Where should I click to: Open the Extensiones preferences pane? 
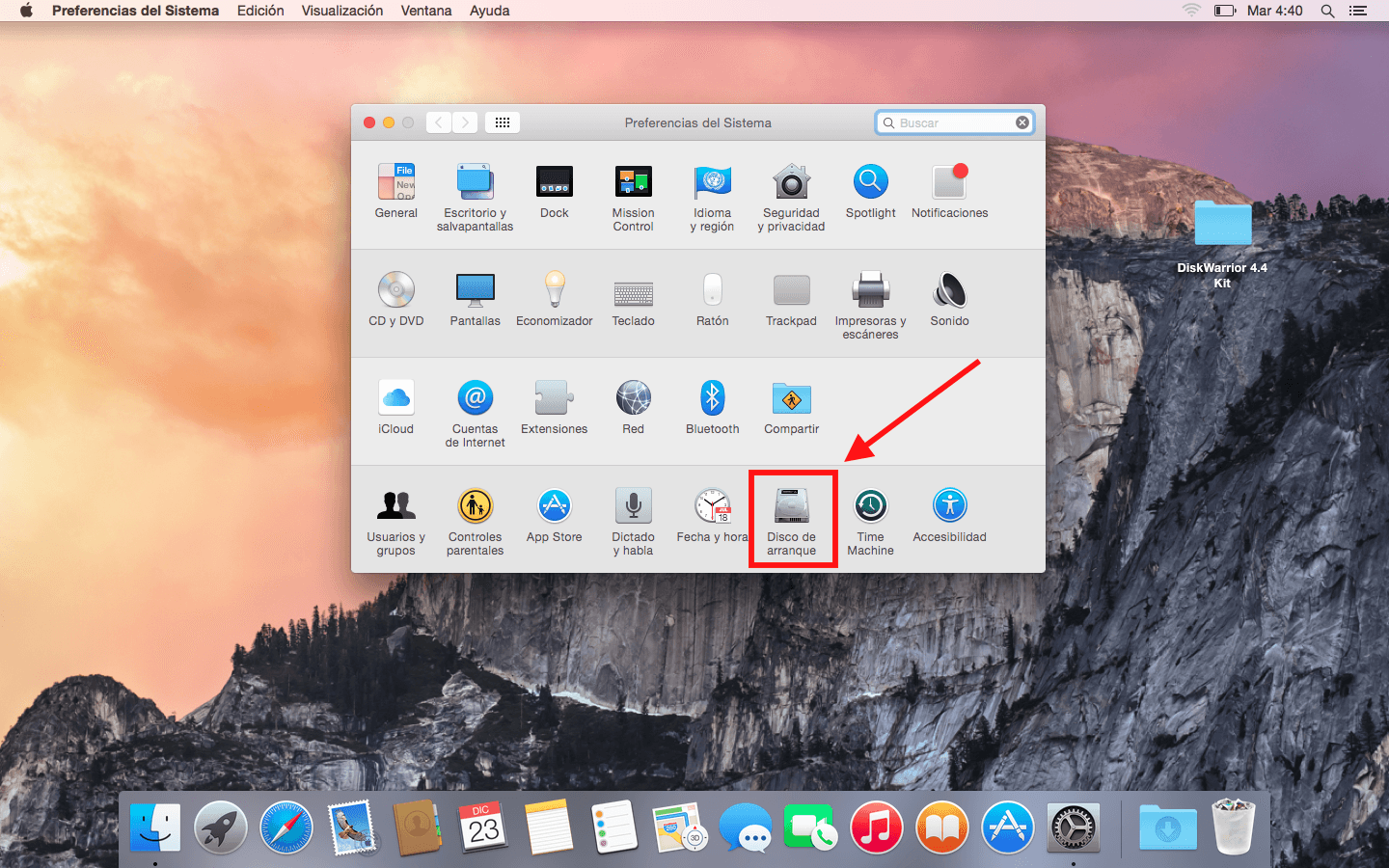(555, 407)
